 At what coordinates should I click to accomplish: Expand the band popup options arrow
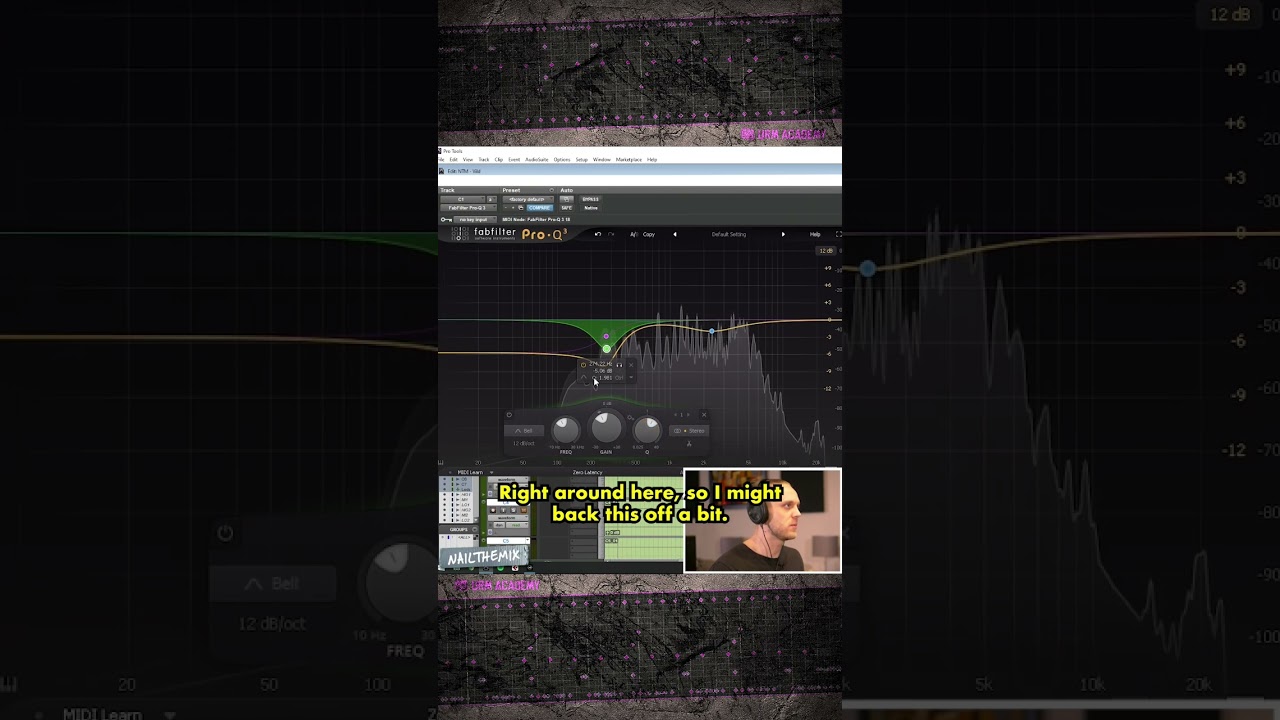[631, 377]
